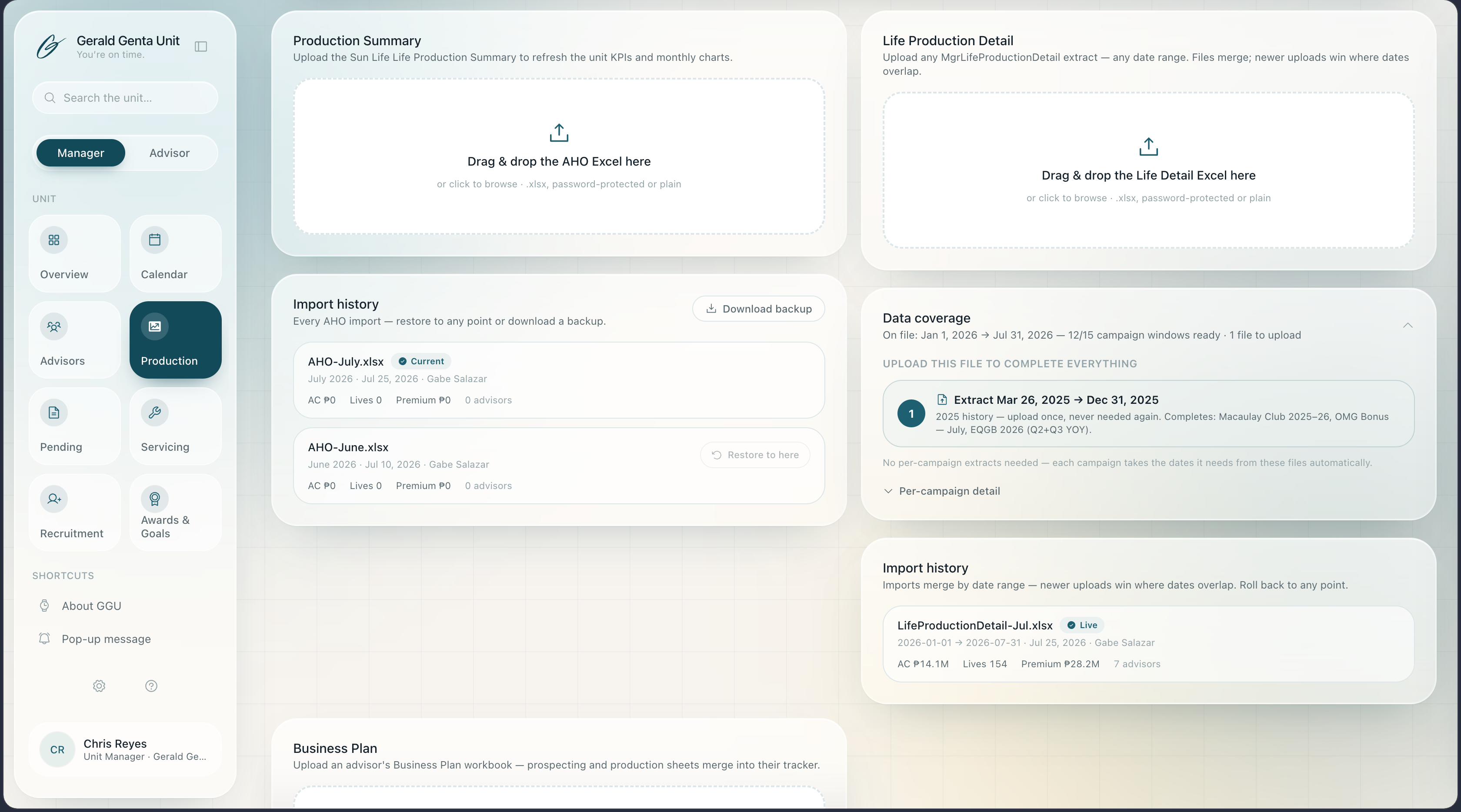1461x812 pixels.
Task: Click the watch icon beside About GGU
Action: [44, 606]
